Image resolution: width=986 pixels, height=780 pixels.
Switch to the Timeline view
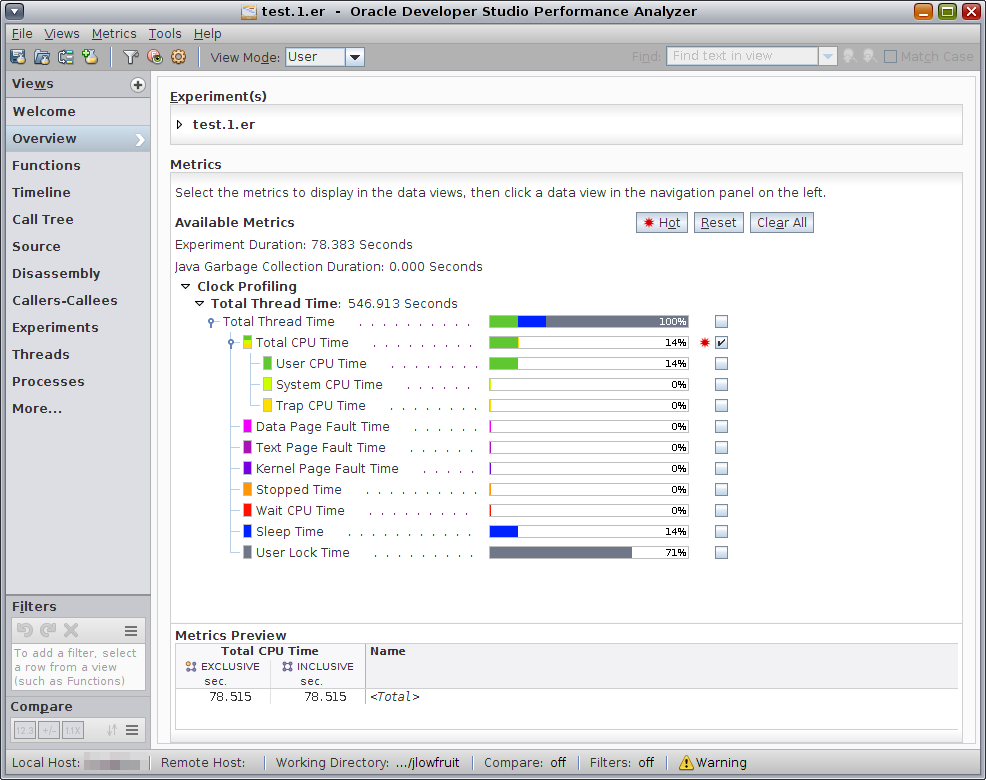click(78, 192)
